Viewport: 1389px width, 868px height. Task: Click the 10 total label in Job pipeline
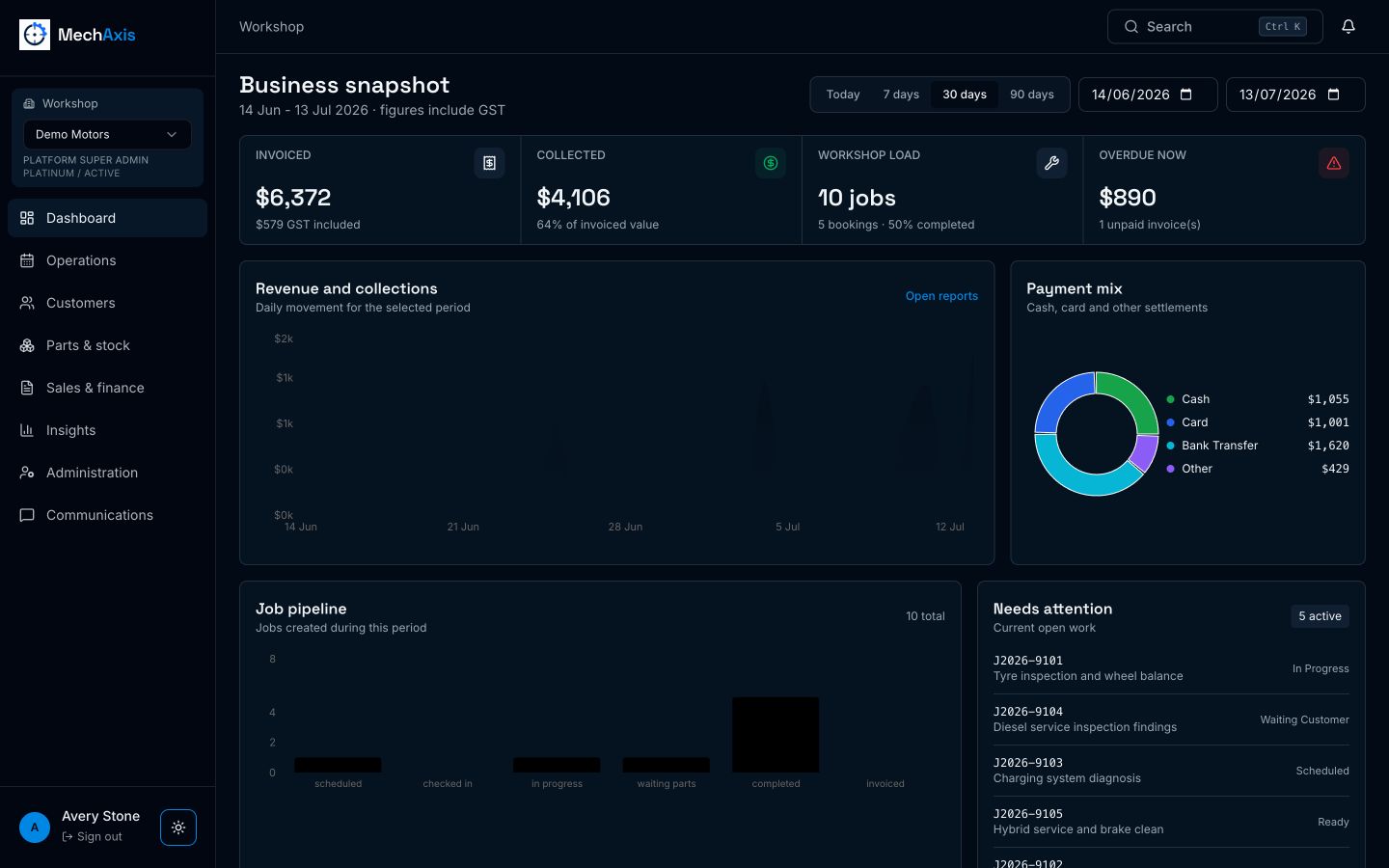(x=925, y=616)
